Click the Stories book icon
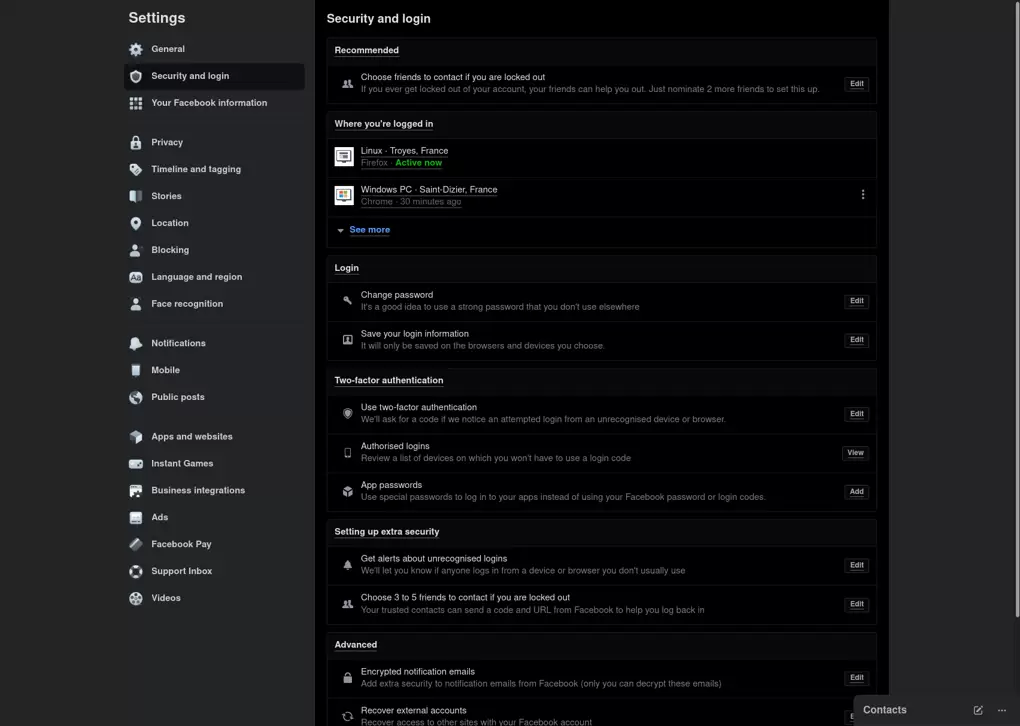The height and width of the screenshot is (726, 1020). point(135,196)
